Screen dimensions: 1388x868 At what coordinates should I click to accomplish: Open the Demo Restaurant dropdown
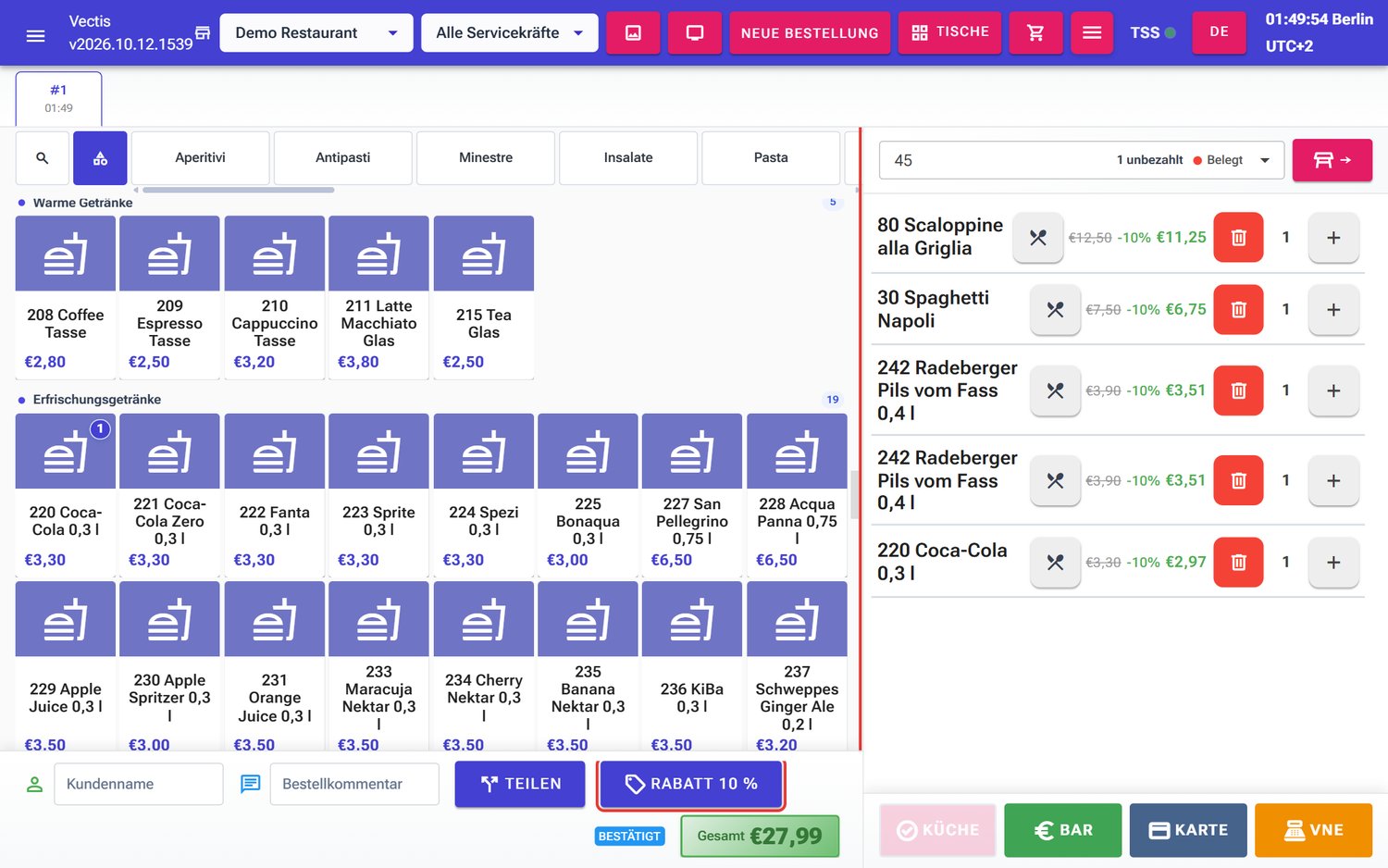(x=316, y=33)
